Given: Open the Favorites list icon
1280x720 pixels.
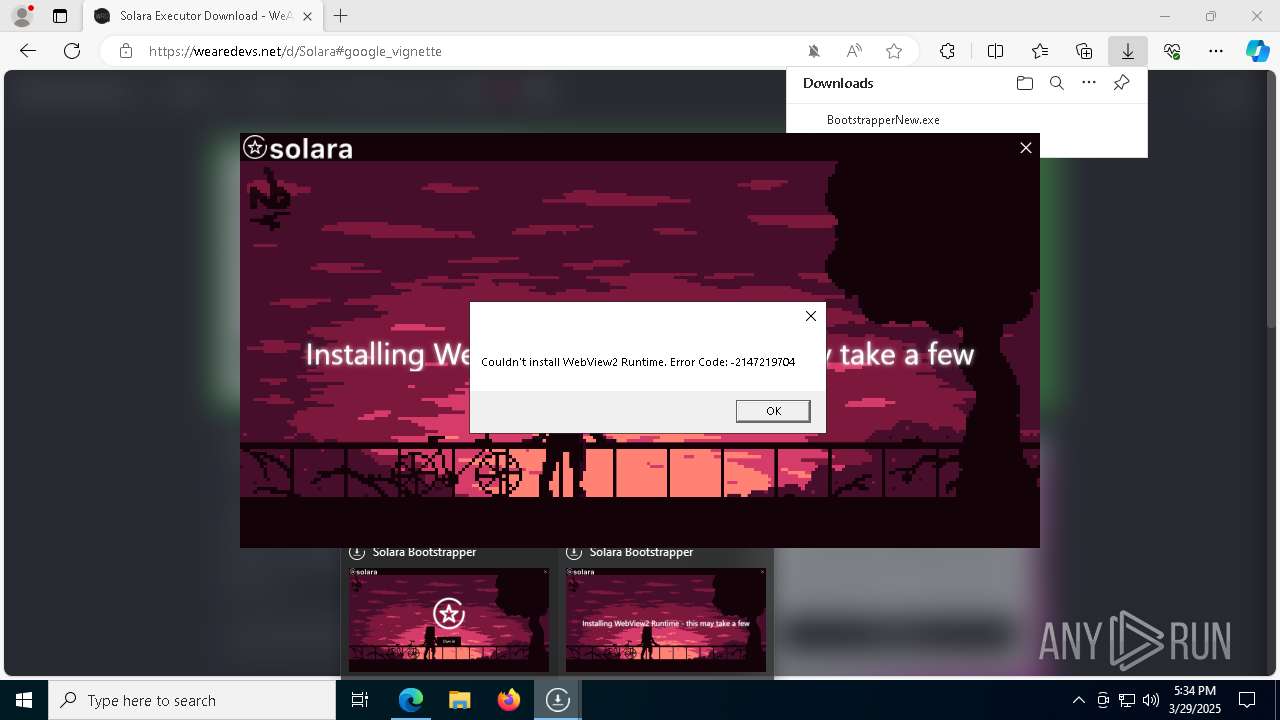Looking at the screenshot, I should coord(1040,51).
